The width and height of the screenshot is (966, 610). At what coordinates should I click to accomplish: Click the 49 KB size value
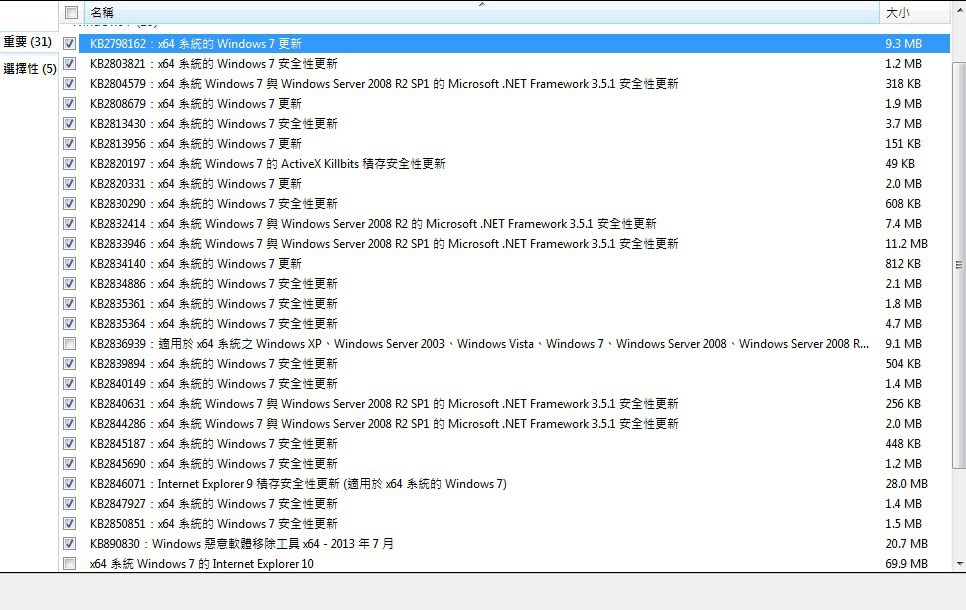(x=900, y=164)
